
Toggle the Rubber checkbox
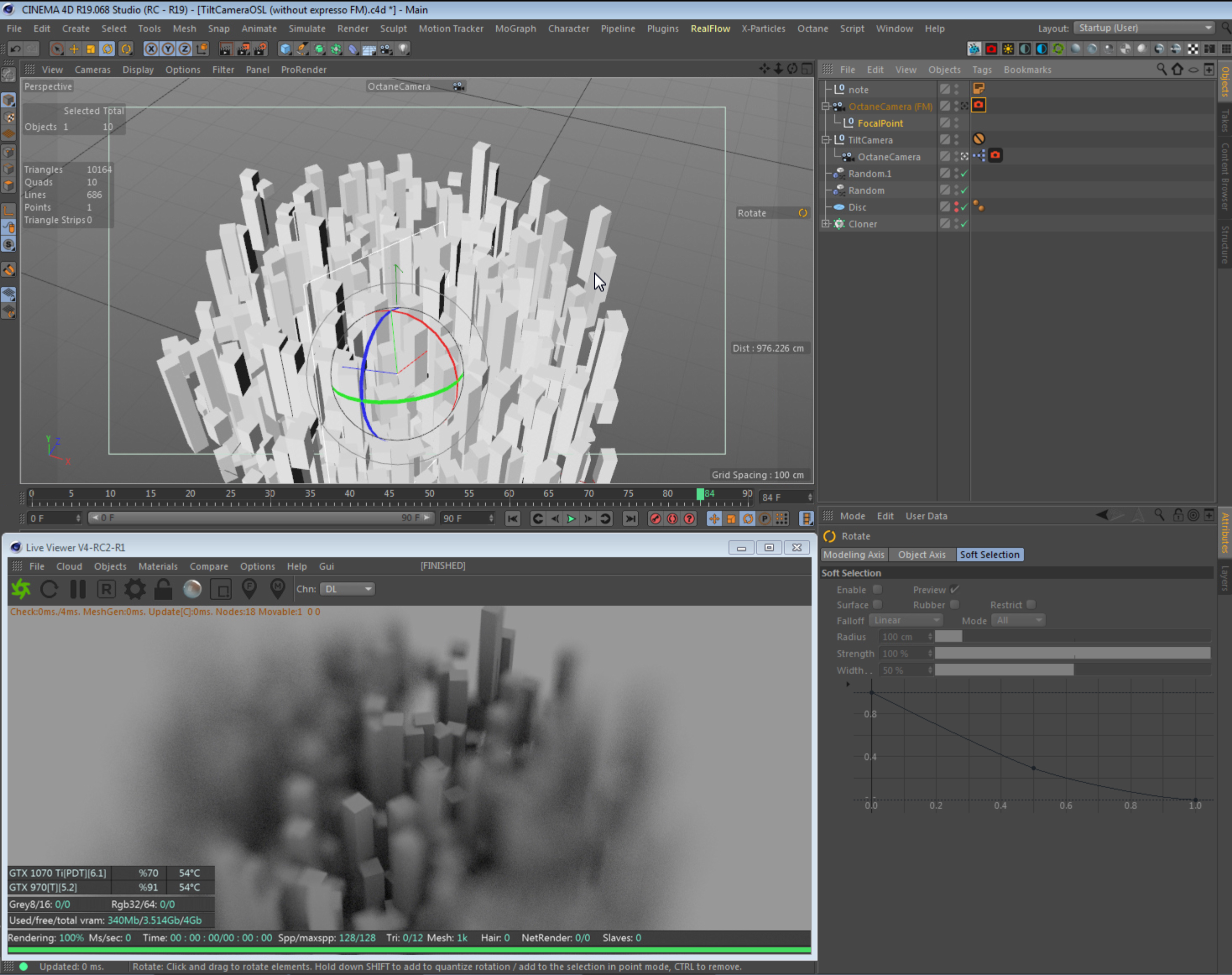click(954, 604)
